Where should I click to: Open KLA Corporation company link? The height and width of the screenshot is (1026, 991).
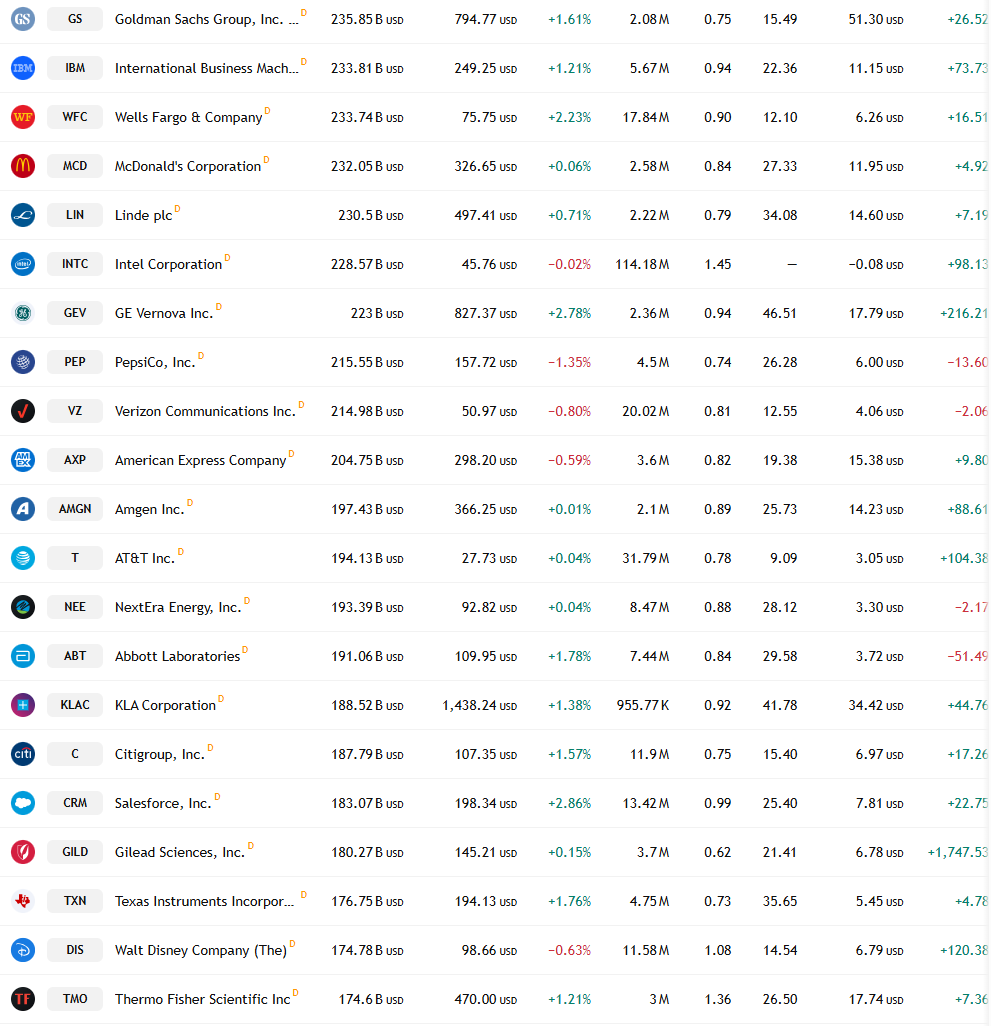165,706
